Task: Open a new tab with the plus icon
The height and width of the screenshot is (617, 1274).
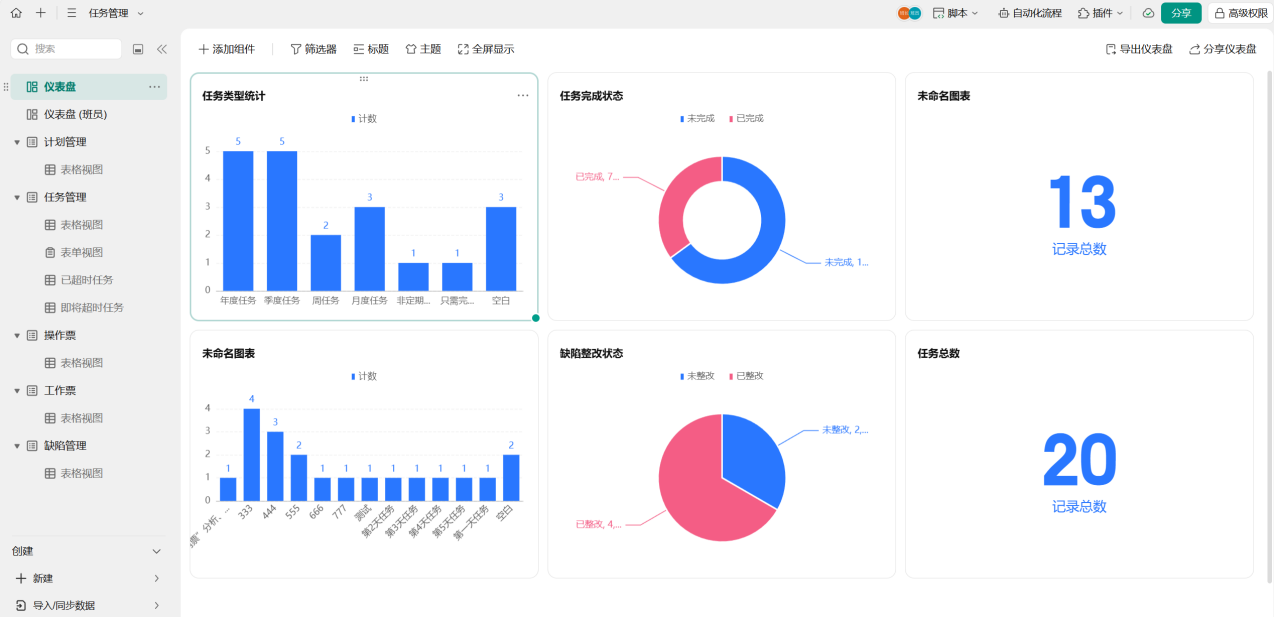Action: pyautogui.click(x=38, y=14)
